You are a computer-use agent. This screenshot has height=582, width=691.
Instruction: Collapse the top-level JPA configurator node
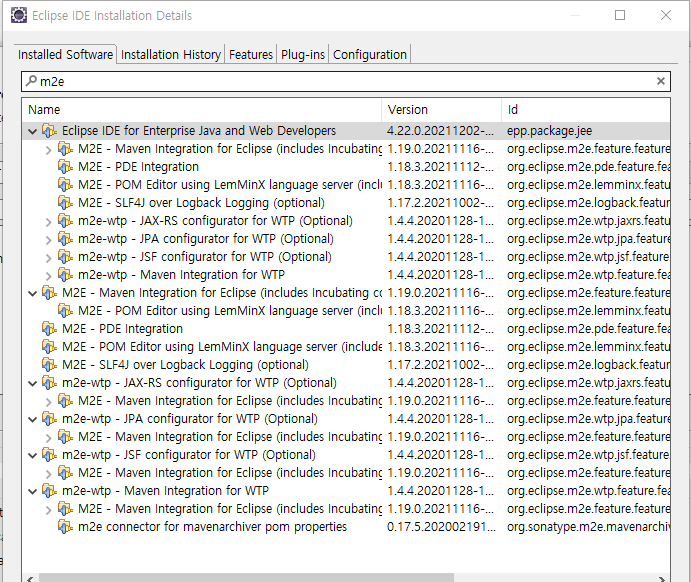[32, 419]
